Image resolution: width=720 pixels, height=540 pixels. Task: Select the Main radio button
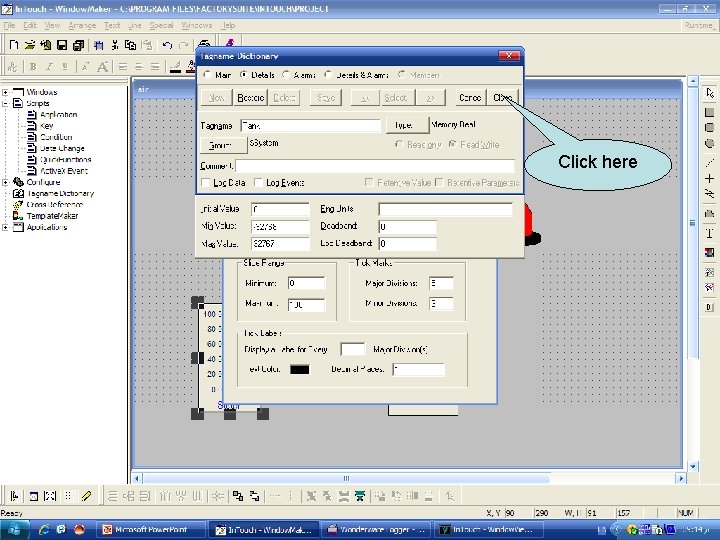208,75
